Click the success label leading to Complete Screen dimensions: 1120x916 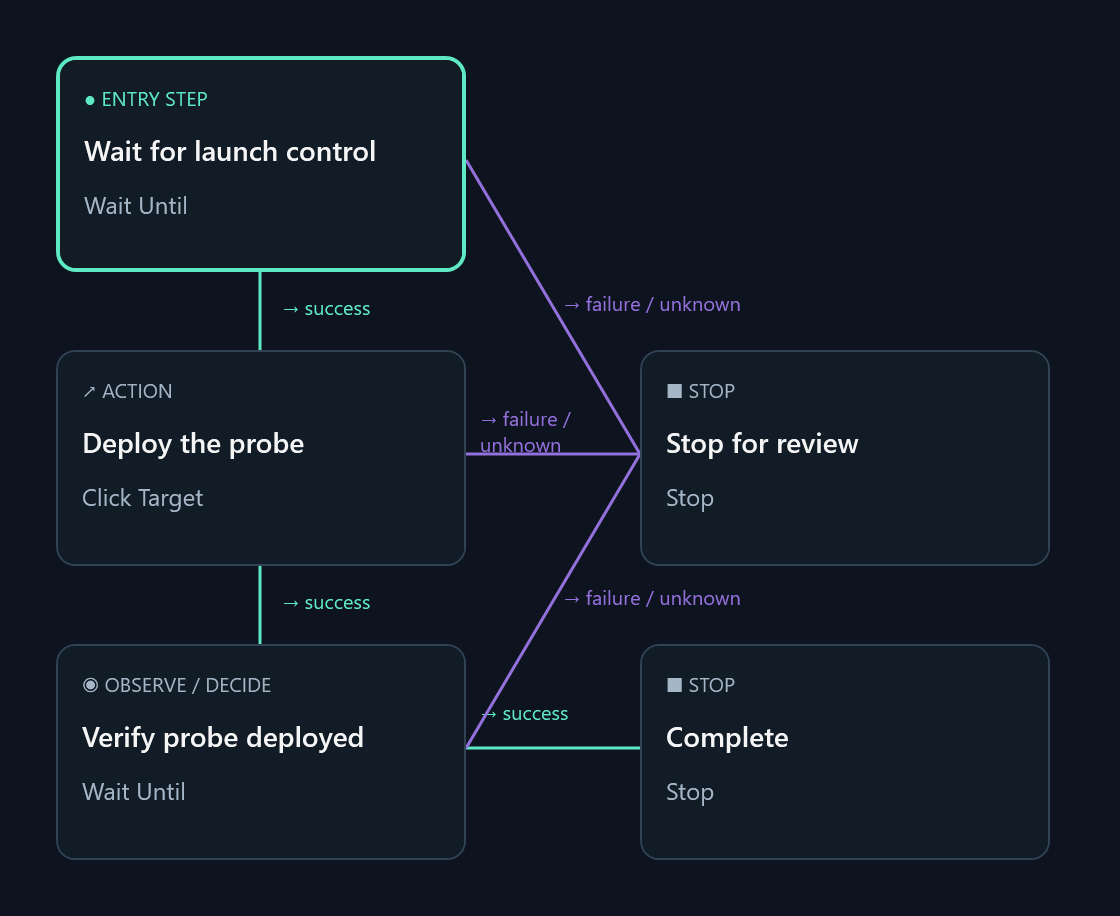525,713
